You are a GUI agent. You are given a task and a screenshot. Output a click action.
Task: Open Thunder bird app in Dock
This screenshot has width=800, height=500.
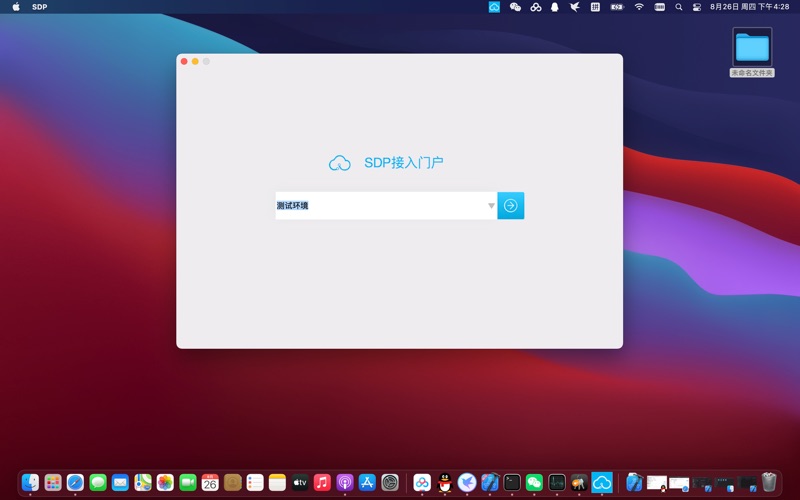coord(467,482)
